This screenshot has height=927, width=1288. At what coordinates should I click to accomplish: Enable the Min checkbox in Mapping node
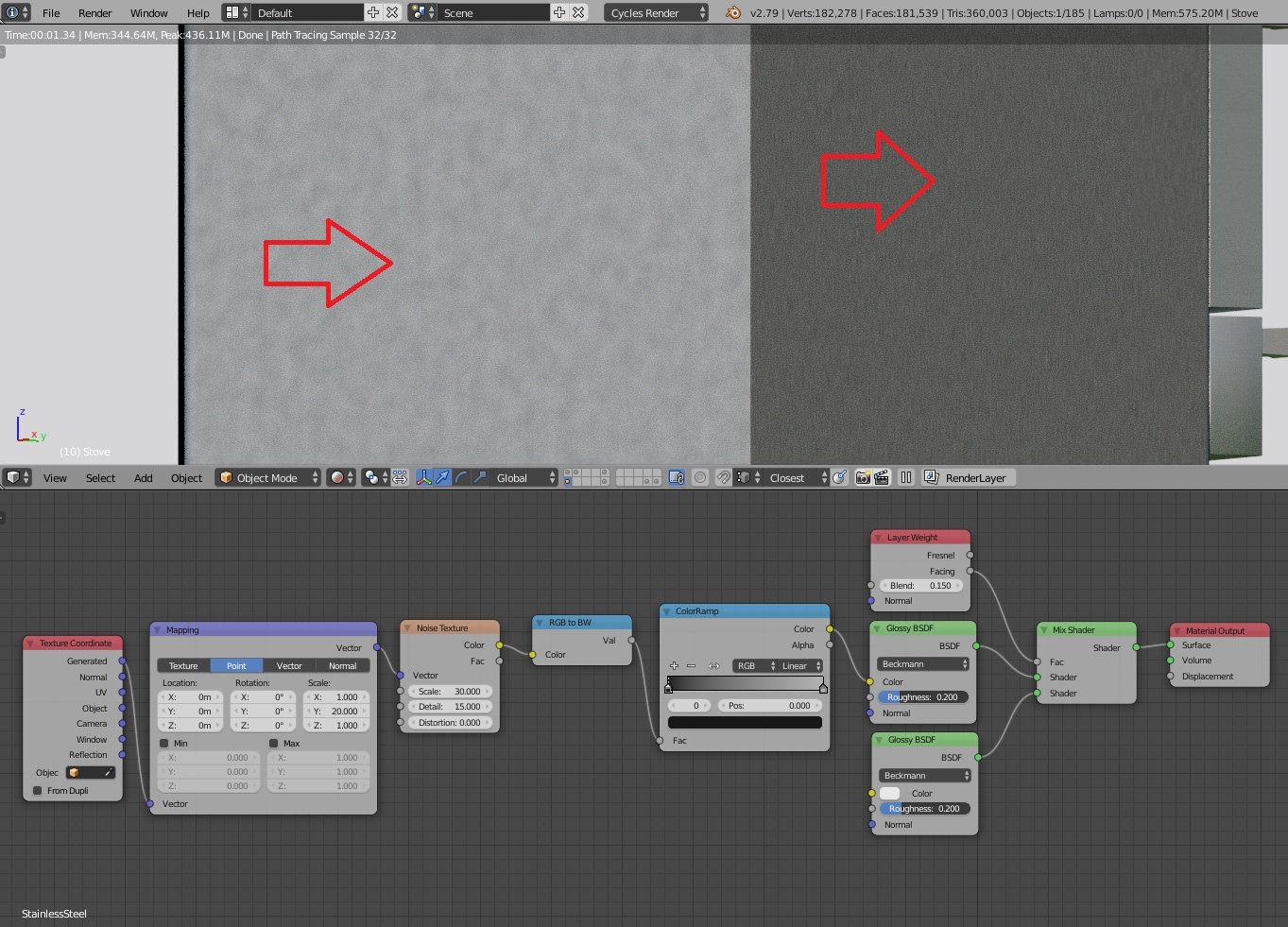pyautogui.click(x=164, y=743)
